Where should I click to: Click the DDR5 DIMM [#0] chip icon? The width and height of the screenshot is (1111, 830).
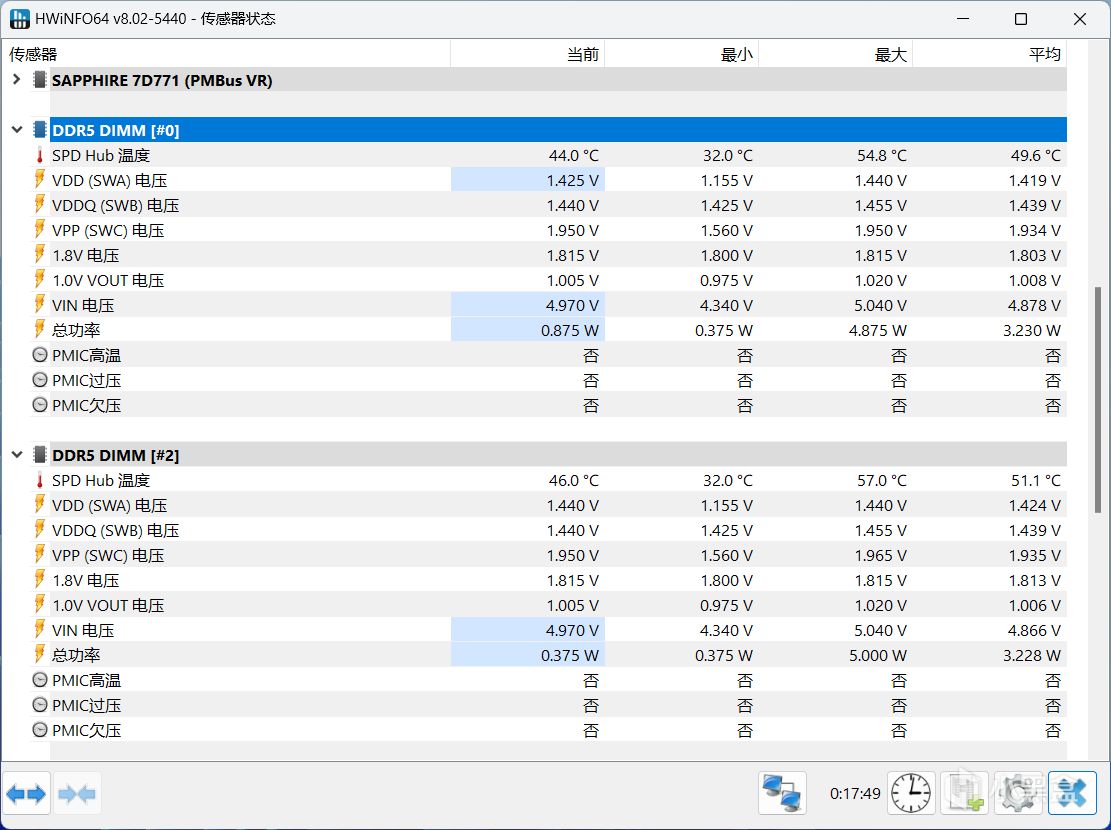click(40, 130)
